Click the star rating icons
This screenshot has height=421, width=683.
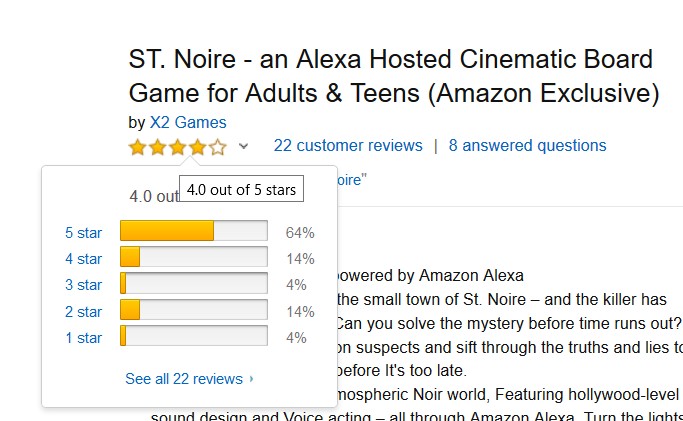(x=178, y=147)
